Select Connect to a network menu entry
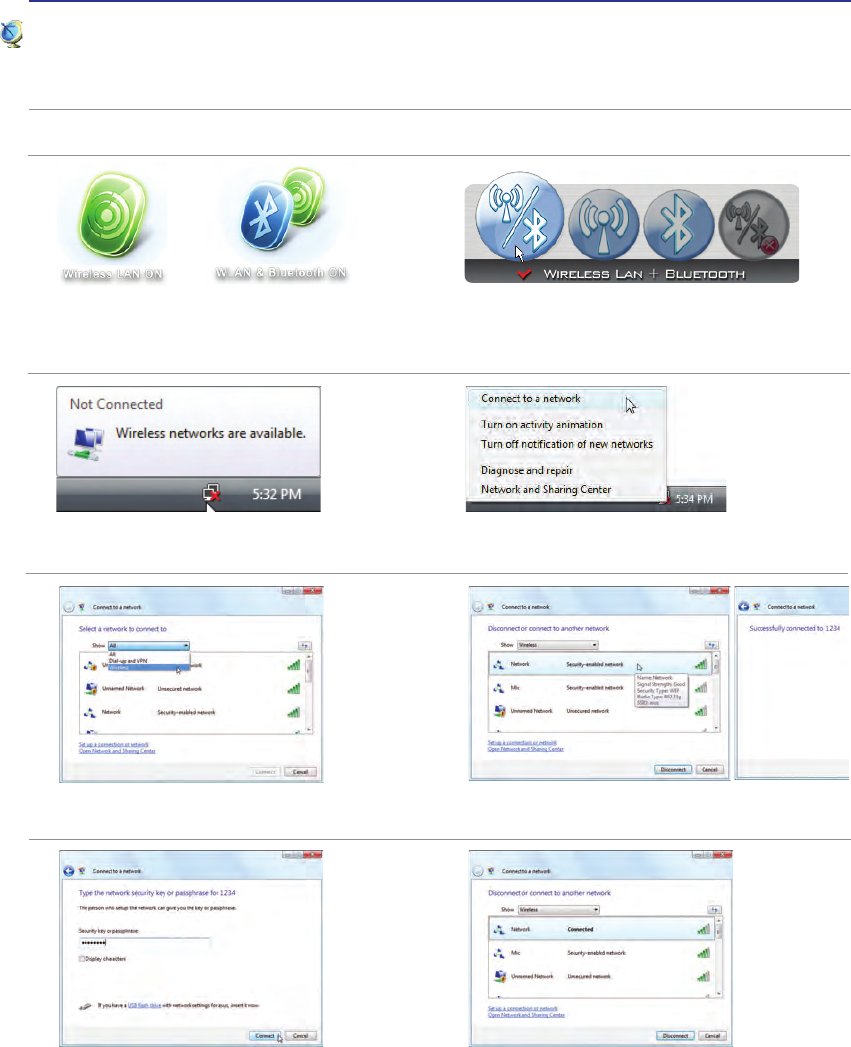Viewport: 851px width, 1047px height. (531, 399)
